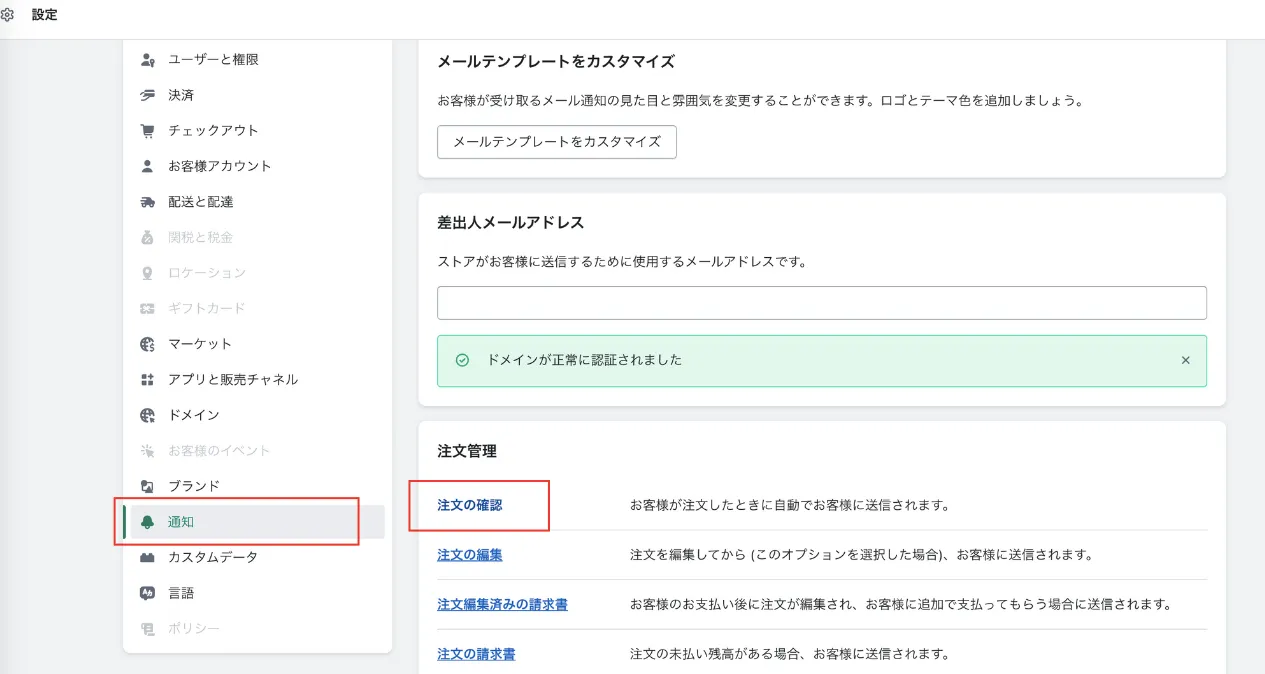Open the 注文の確認 notification link
The height and width of the screenshot is (674, 1265).
[x=469, y=505]
